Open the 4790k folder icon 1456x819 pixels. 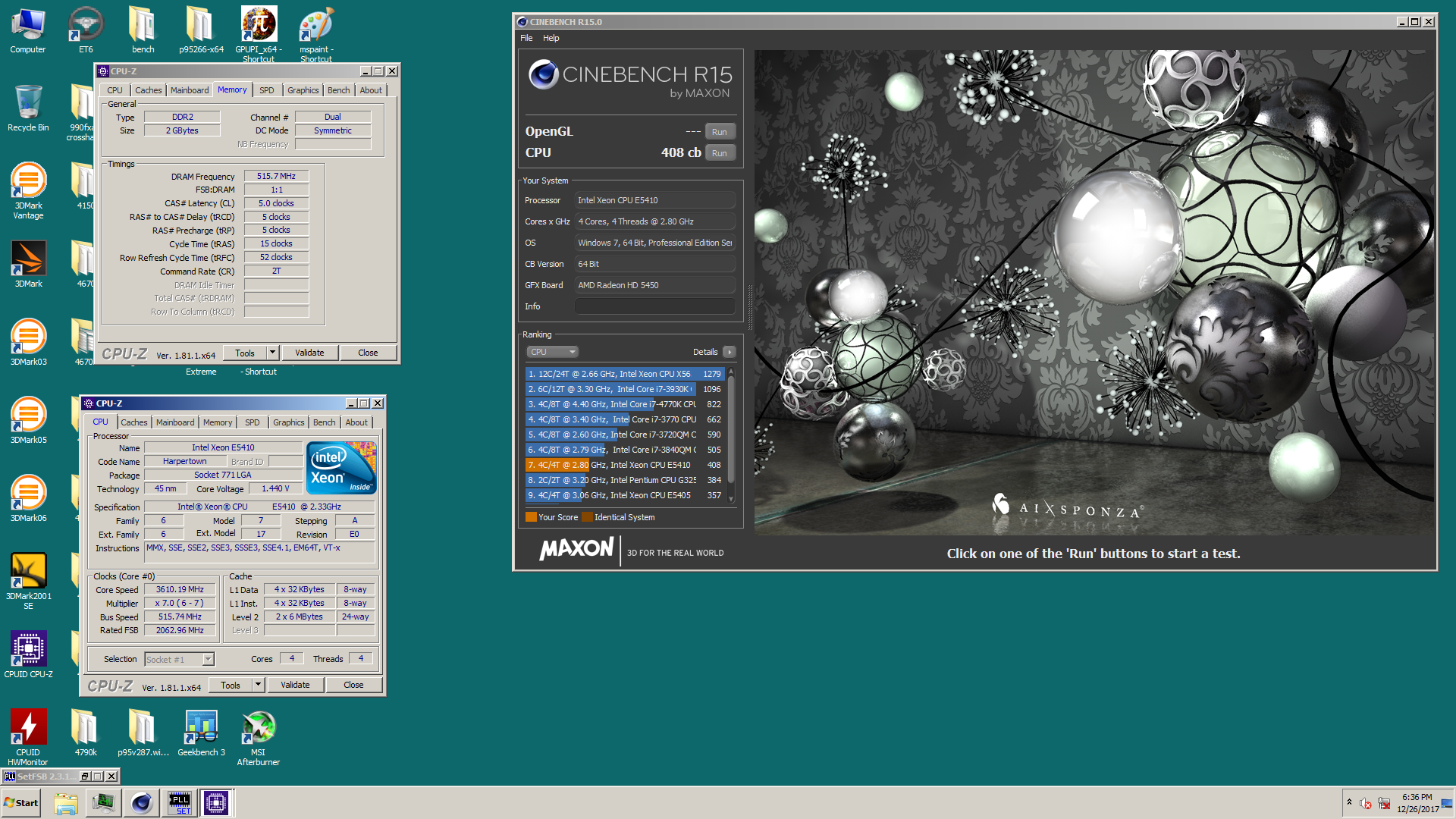click(86, 732)
